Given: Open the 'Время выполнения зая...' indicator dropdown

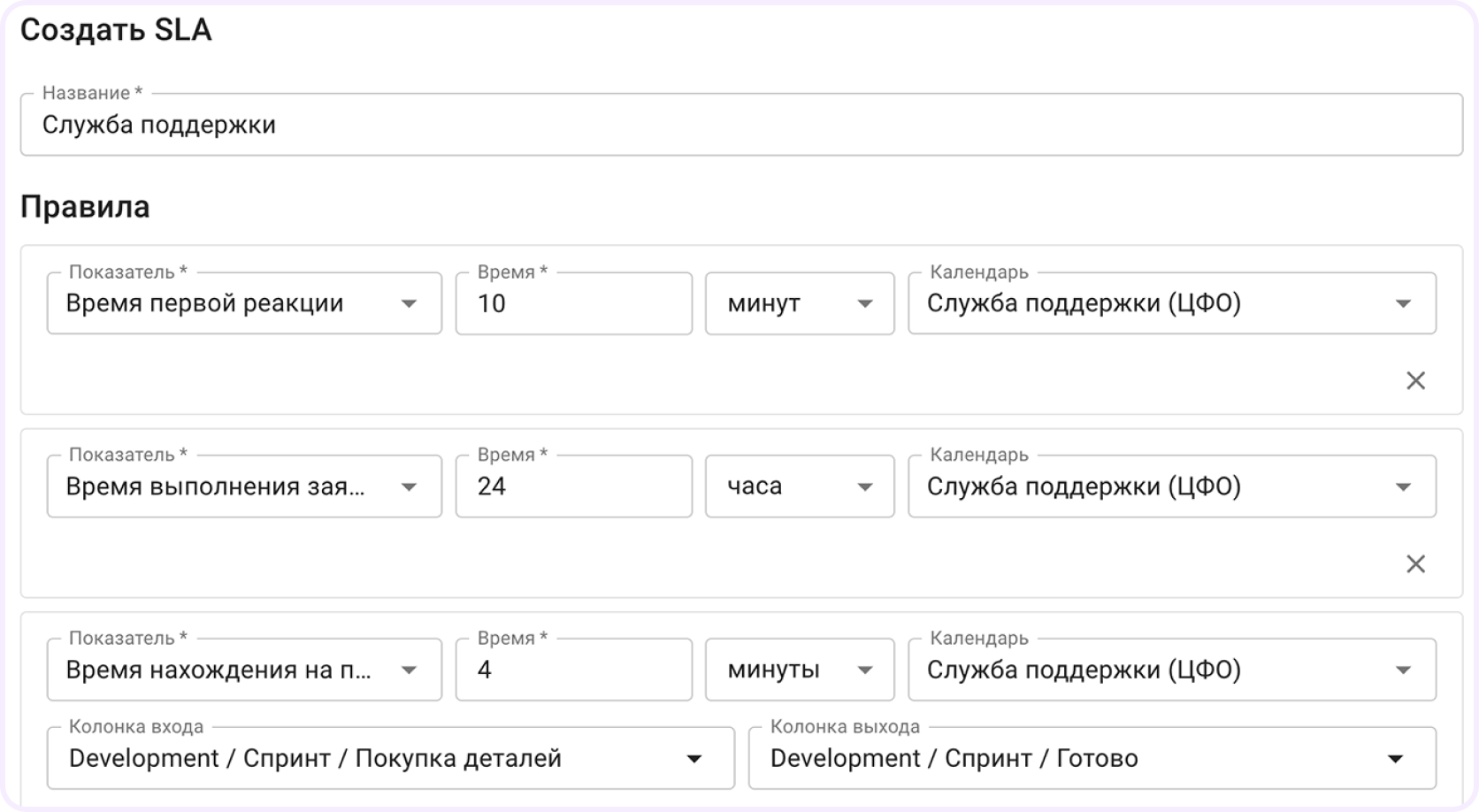Looking at the screenshot, I should (243, 486).
